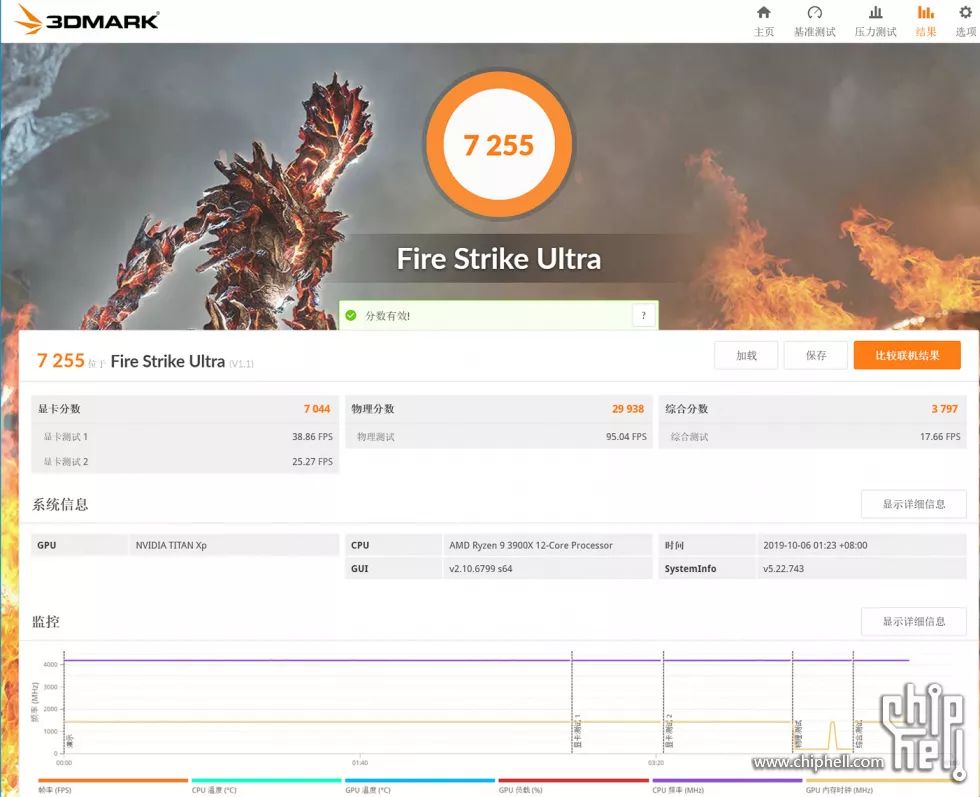Click the 综合分数 combined score label
Screen dimensions: 980x797
point(687,409)
